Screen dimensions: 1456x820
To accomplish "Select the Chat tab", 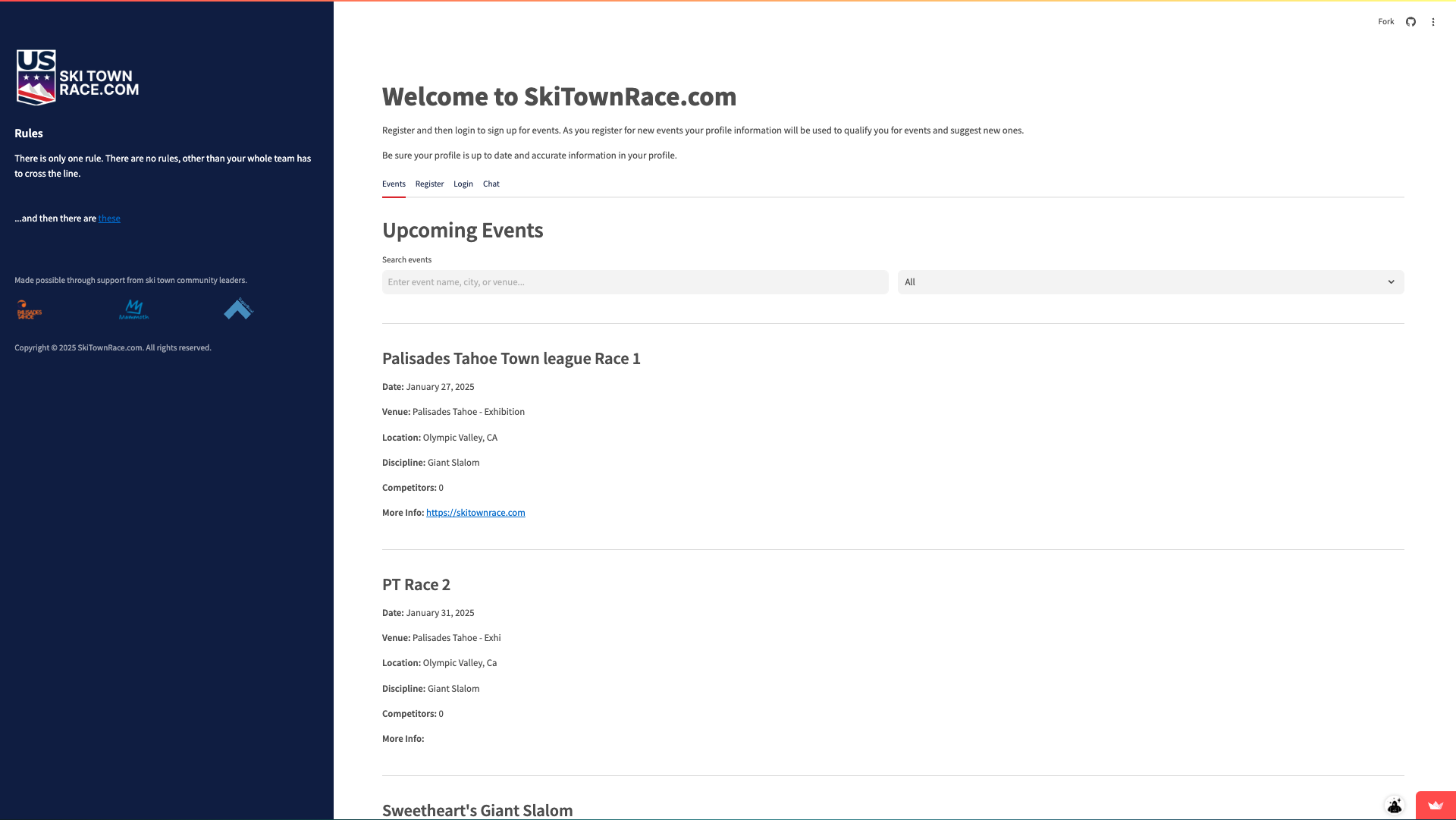I will coord(491,184).
